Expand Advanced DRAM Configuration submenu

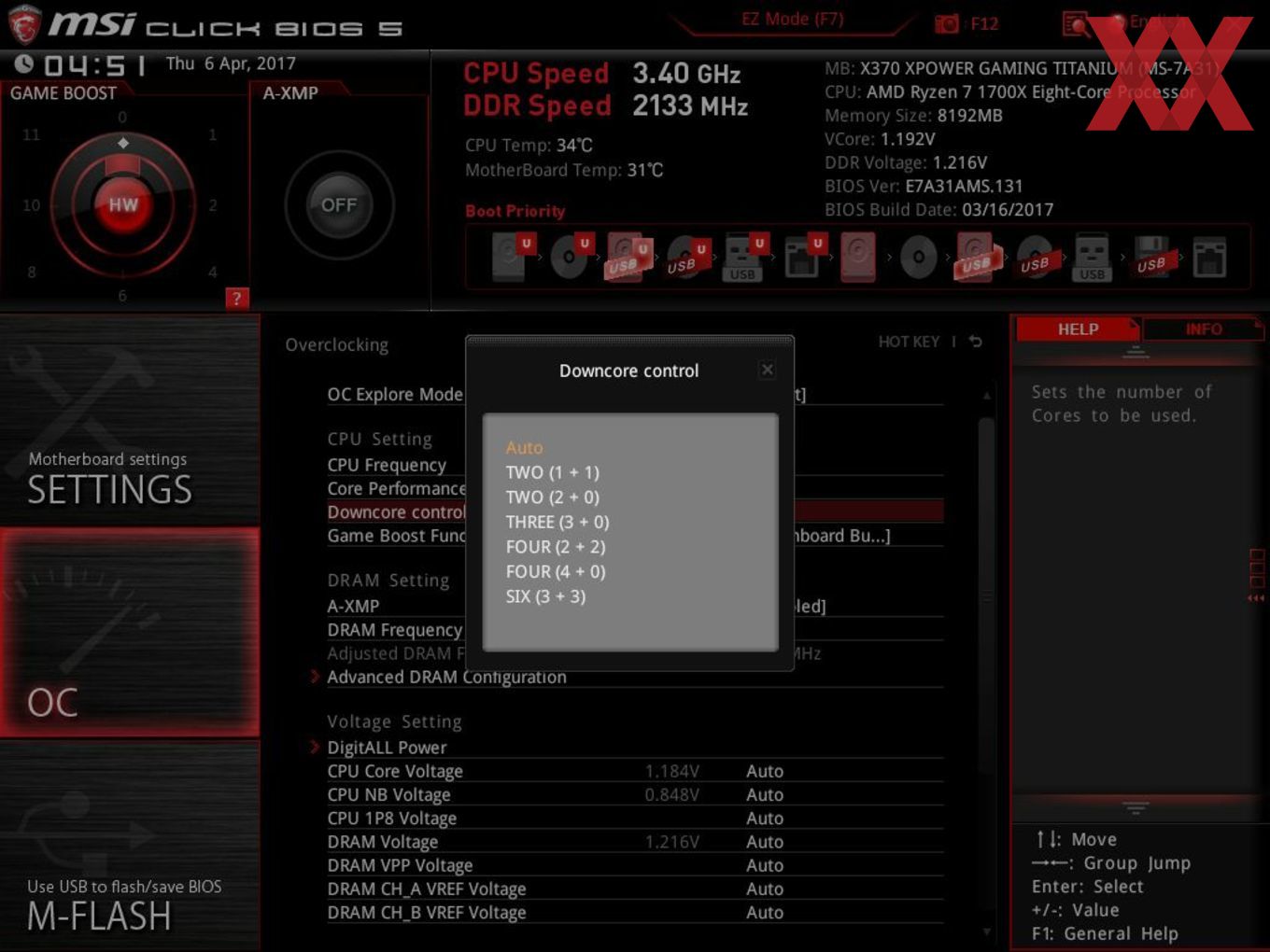(446, 677)
